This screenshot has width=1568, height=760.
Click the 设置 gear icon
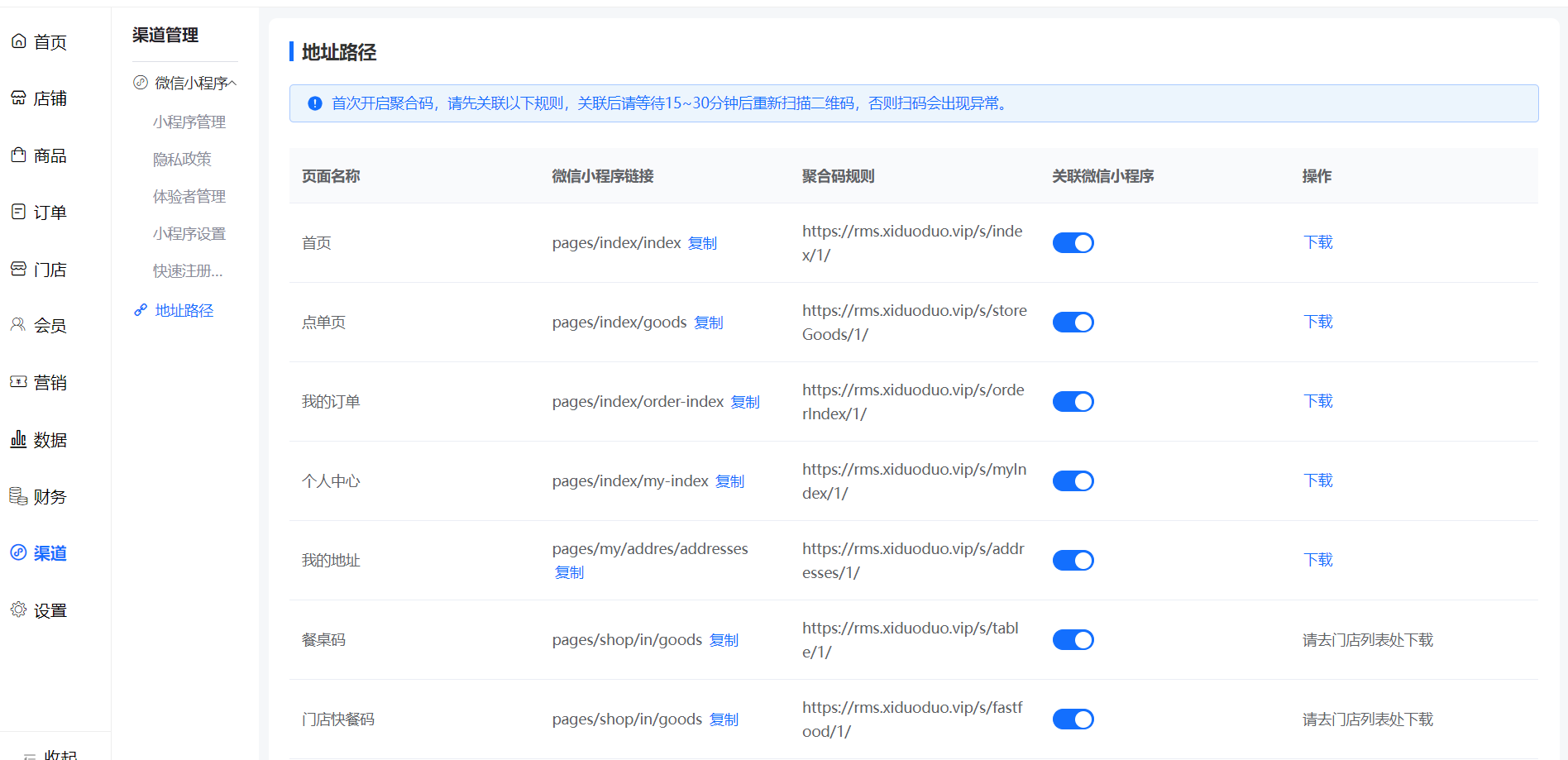pos(18,609)
